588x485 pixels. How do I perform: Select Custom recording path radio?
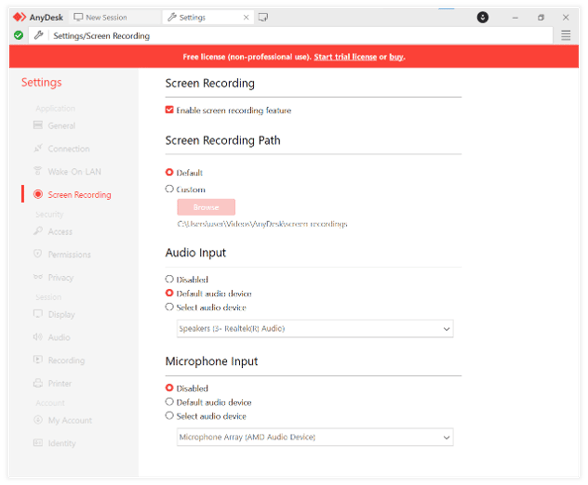(170, 189)
